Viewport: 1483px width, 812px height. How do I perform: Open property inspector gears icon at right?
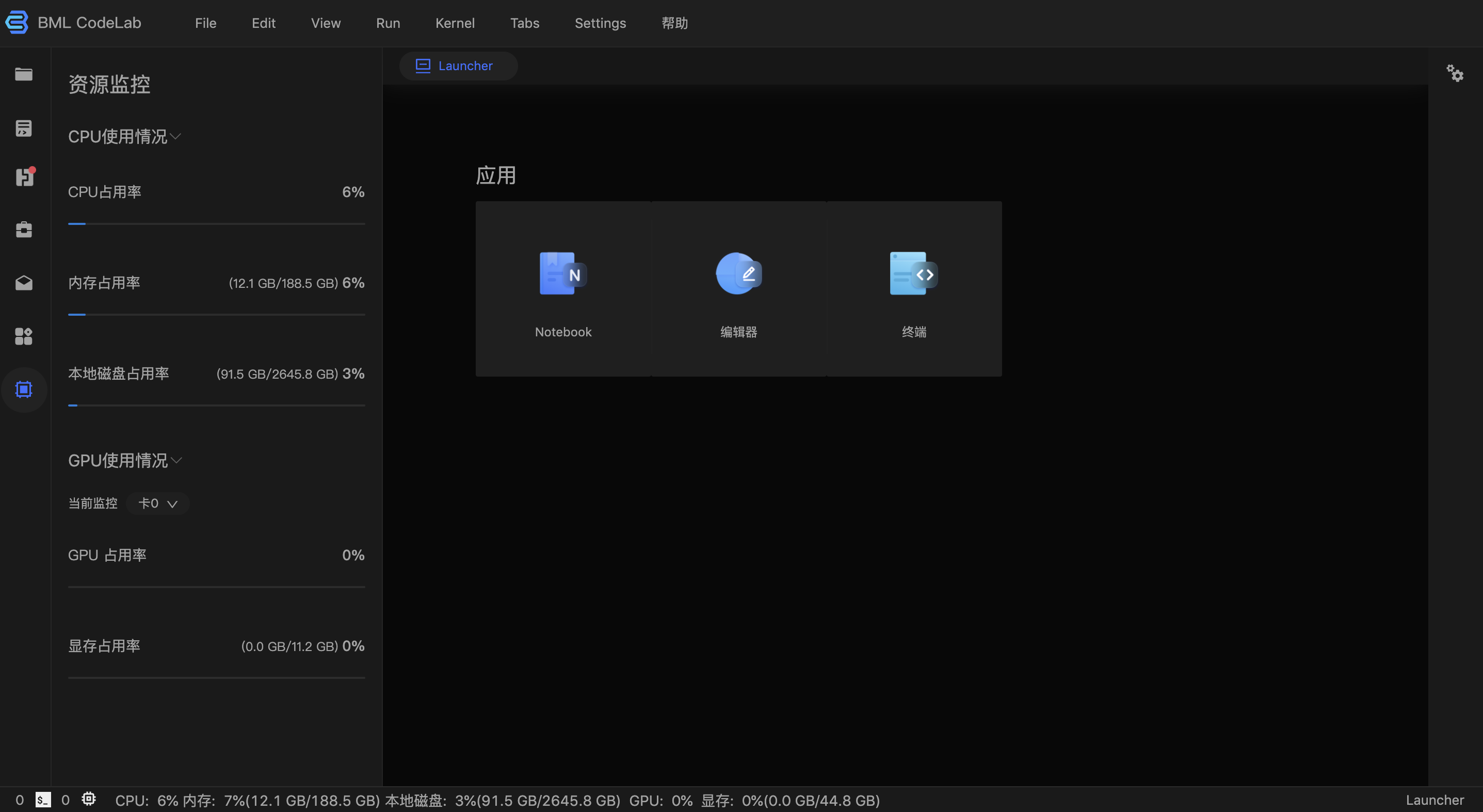tap(1455, 73)
